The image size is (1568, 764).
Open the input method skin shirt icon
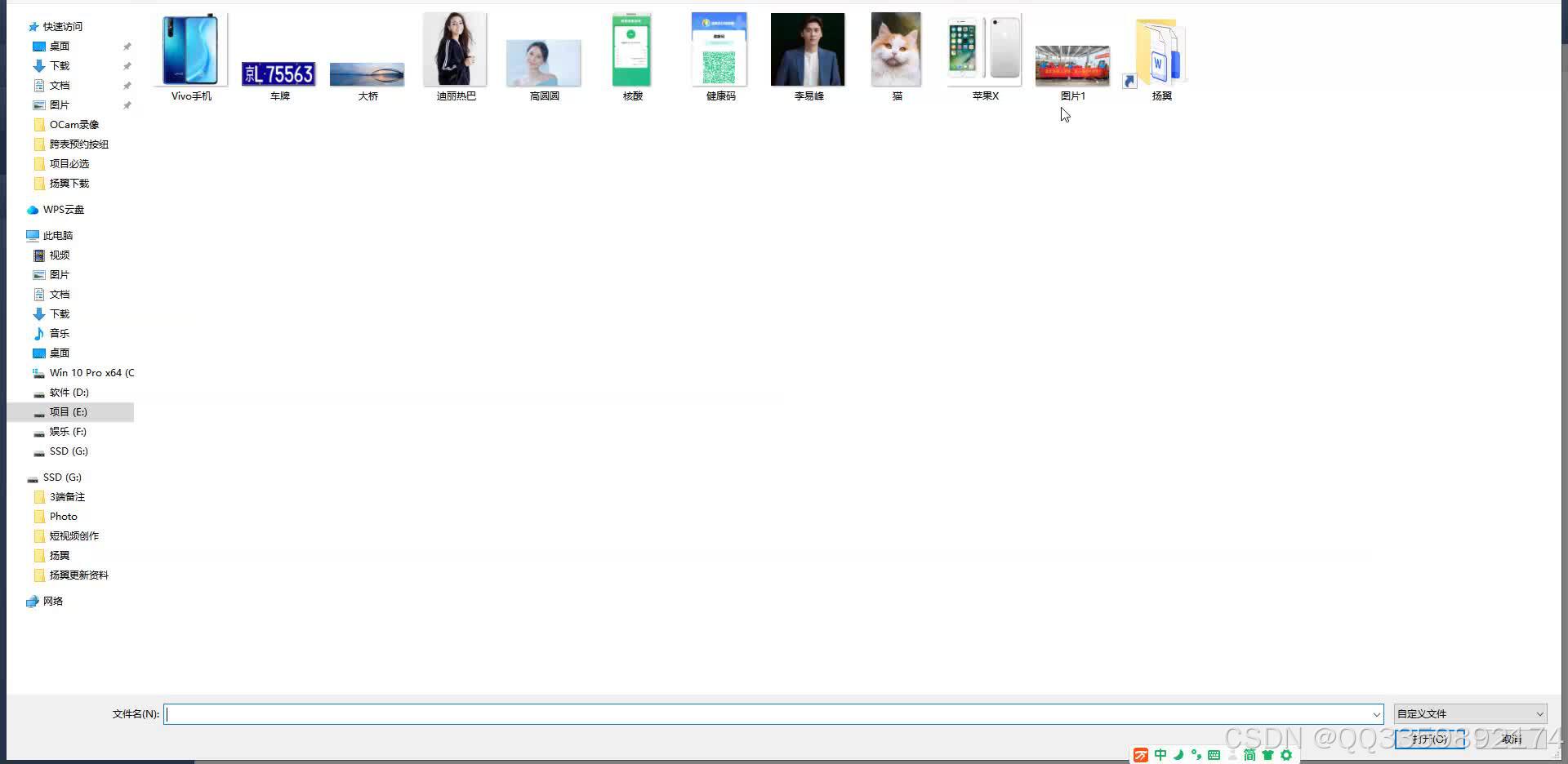[x=1267, y=755]
